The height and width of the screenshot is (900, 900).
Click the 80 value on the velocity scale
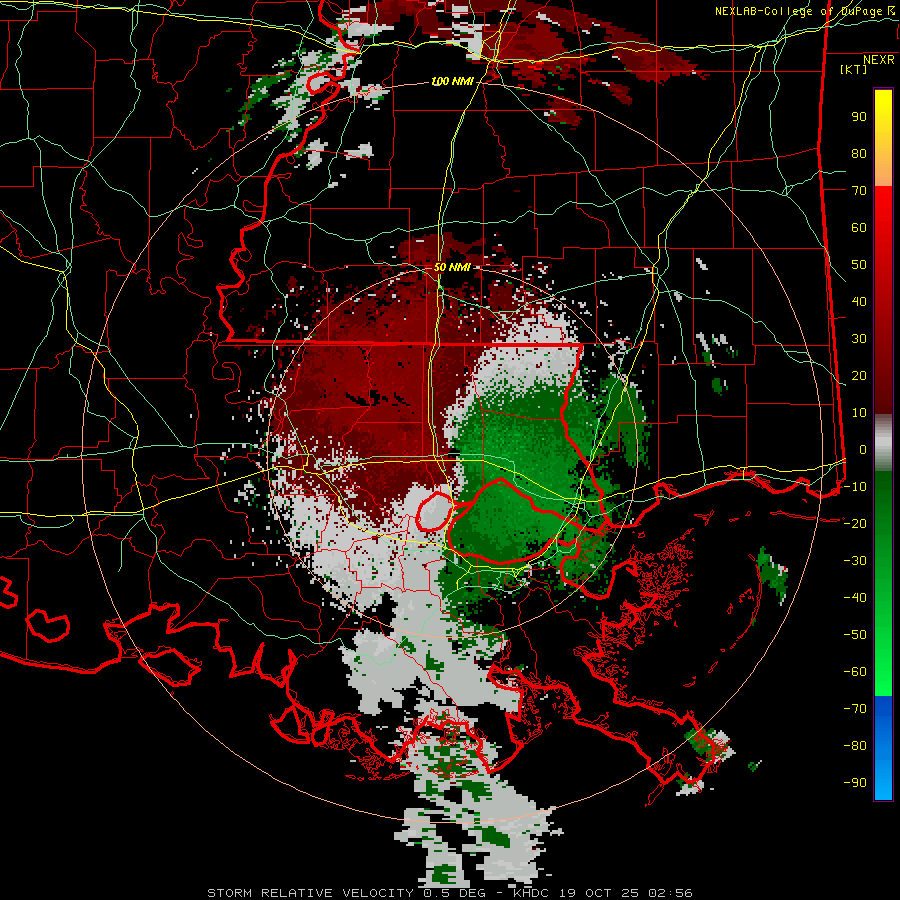tap(859, 153)
